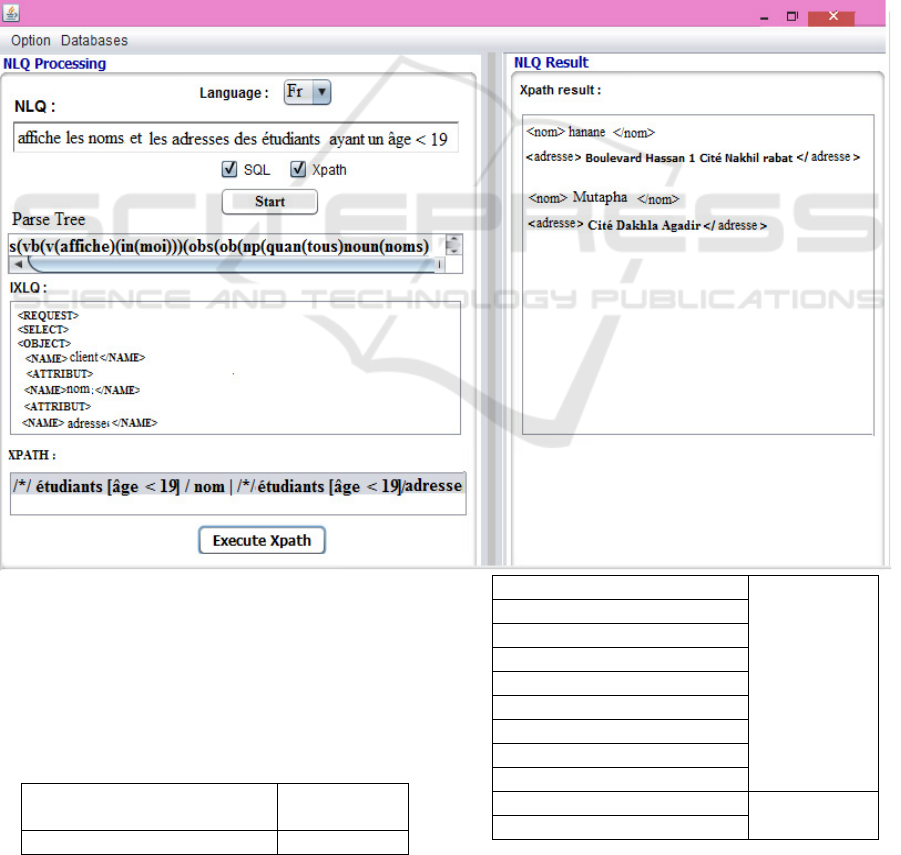Click the Parse Tree scrollbar right arrow
The image size is (901, 855).
(x=439, y=264)
